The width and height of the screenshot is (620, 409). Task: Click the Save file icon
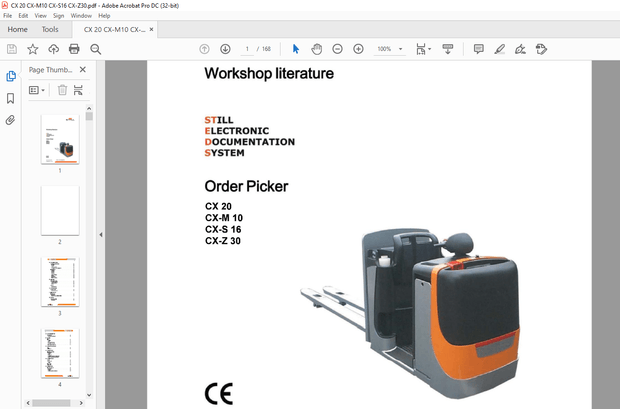coord(12,49)
